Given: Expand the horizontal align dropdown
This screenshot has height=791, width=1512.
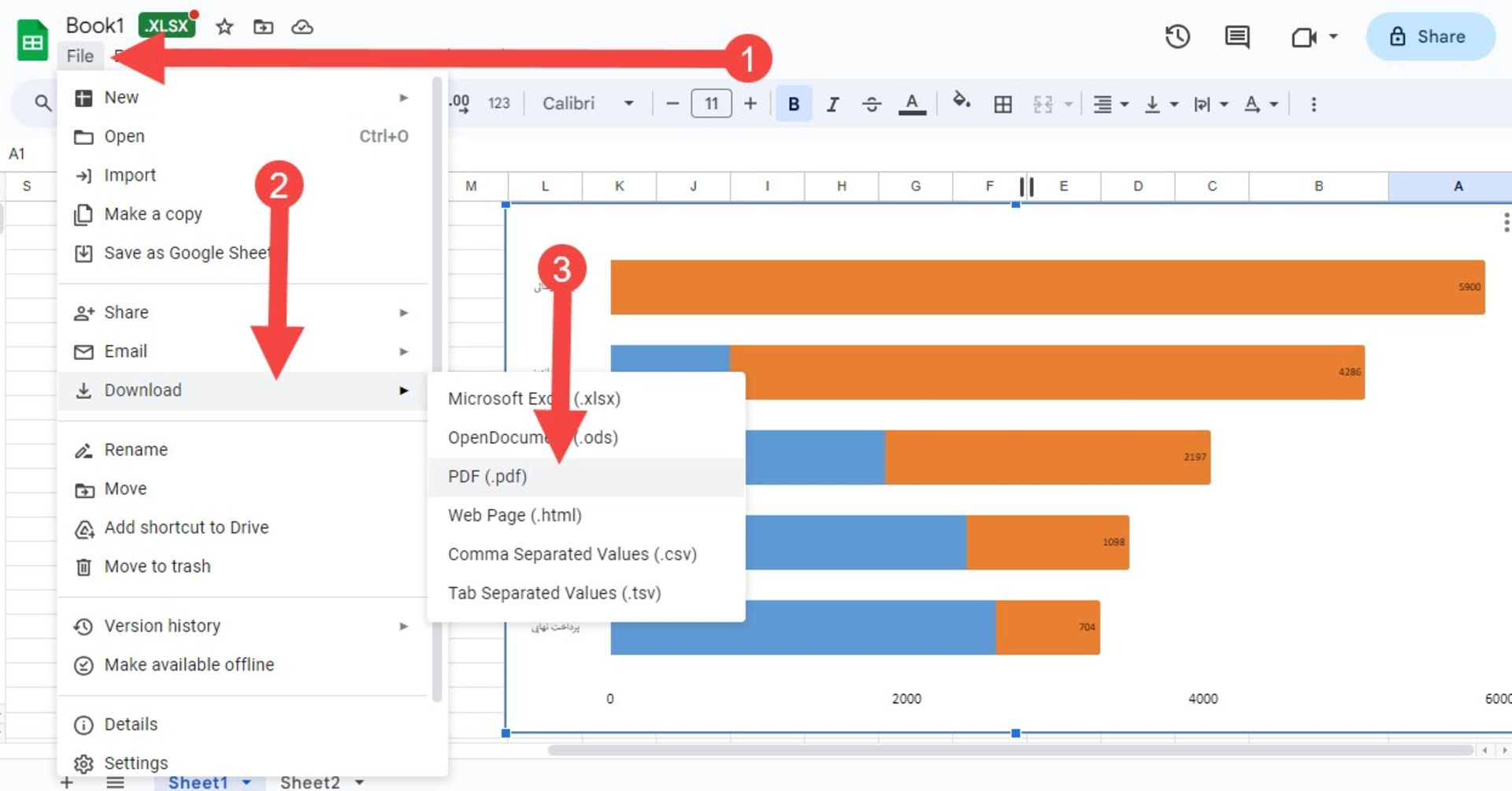Looking at the screenshot, I should pos(1110,104).
